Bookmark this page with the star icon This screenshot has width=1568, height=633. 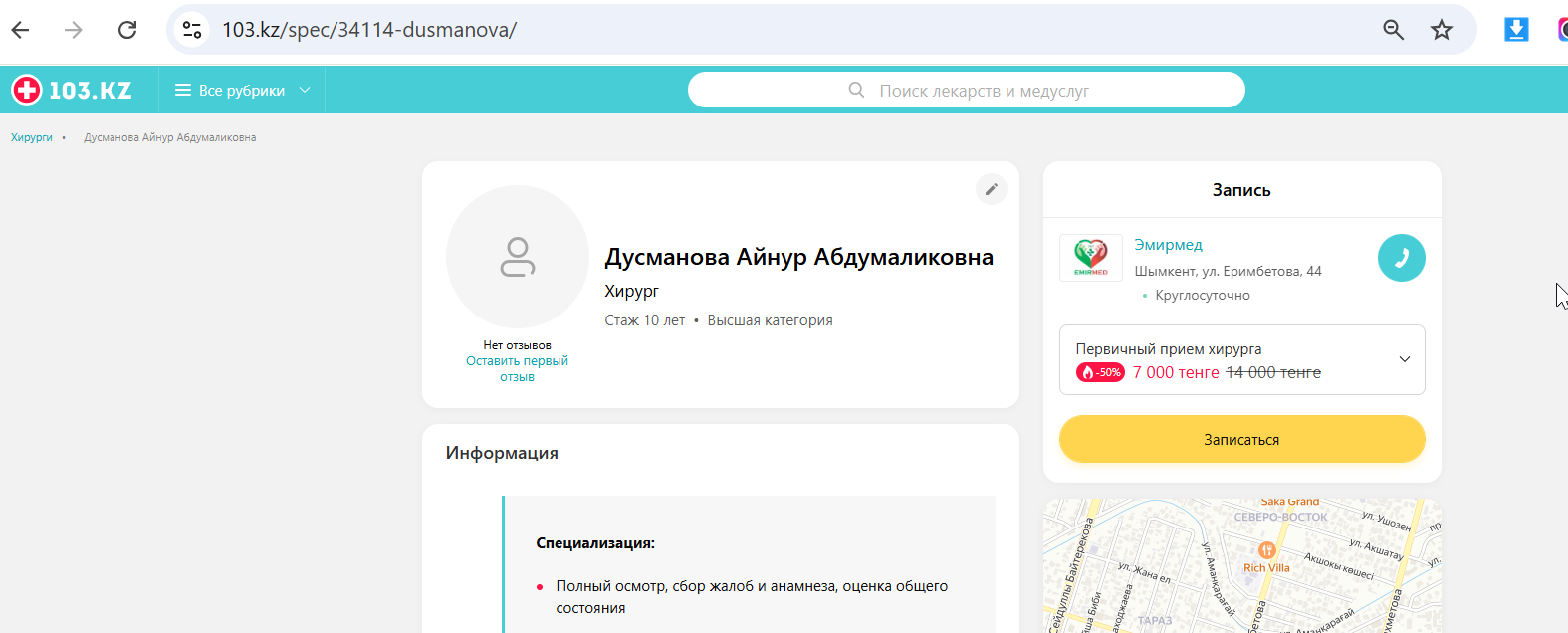pos(1442,30)
